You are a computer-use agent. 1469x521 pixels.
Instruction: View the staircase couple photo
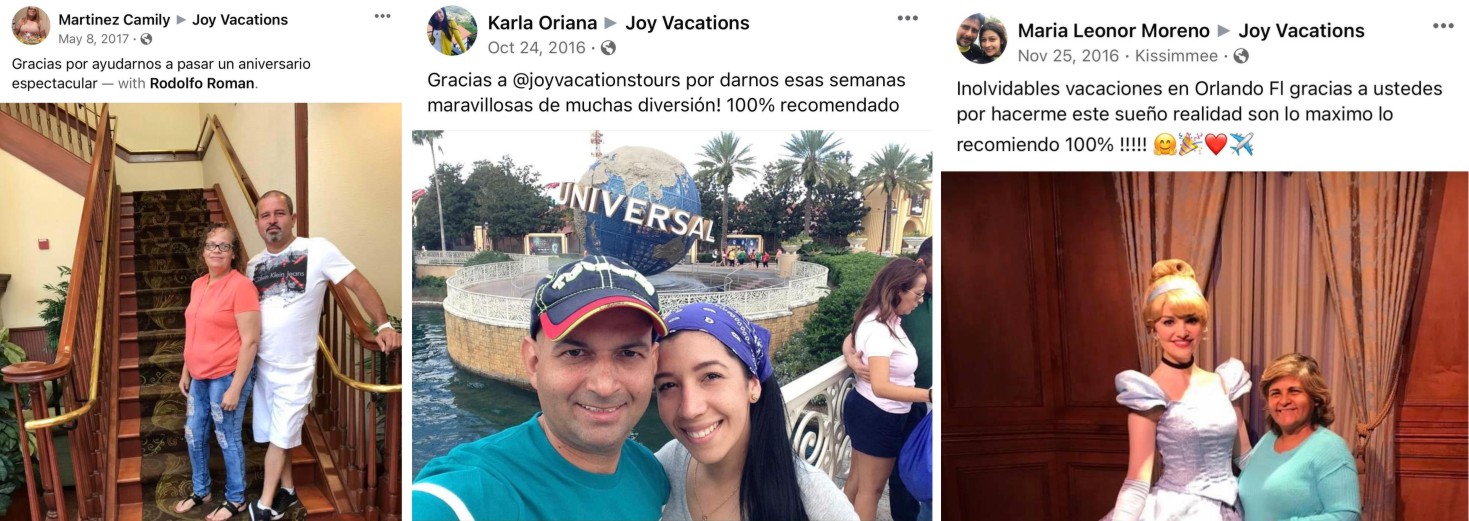[x=200, y=311]
